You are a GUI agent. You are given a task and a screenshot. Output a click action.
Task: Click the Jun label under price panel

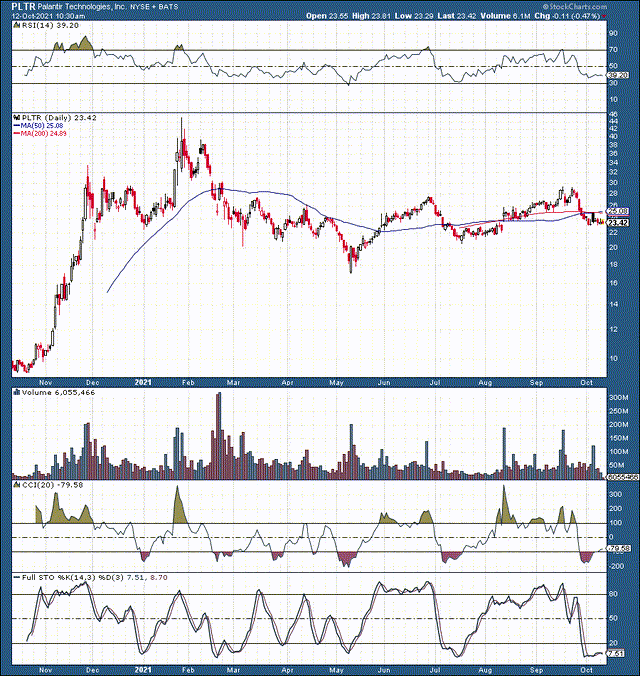384,383
